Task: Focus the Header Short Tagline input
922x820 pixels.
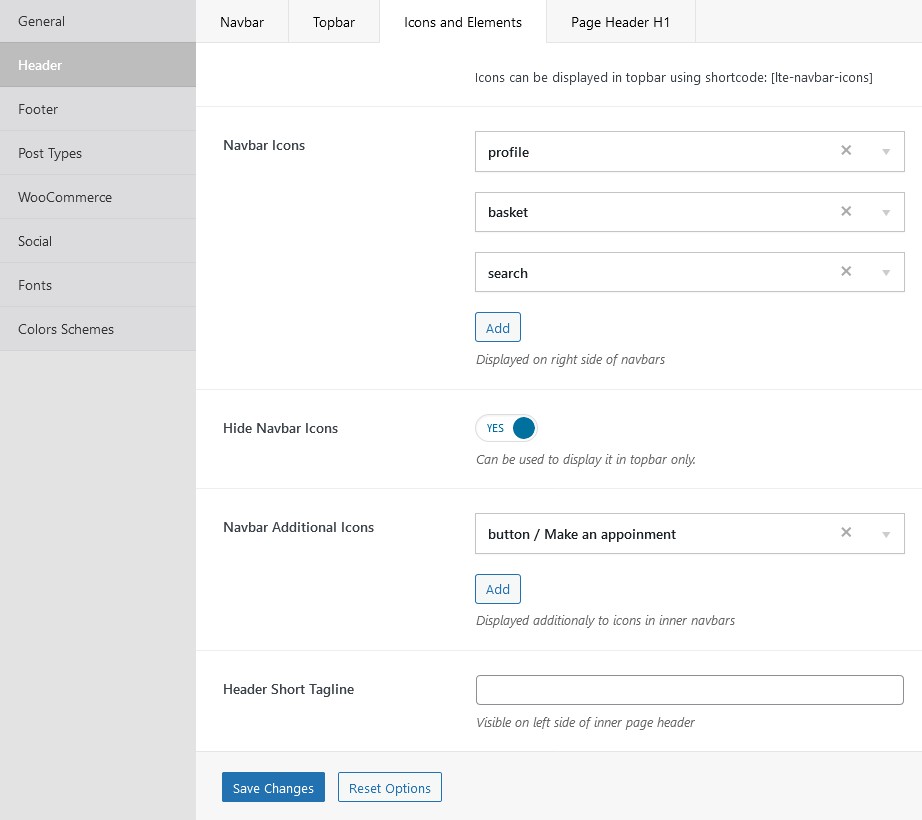Action: pyautogui.click(x=689, y=690)
